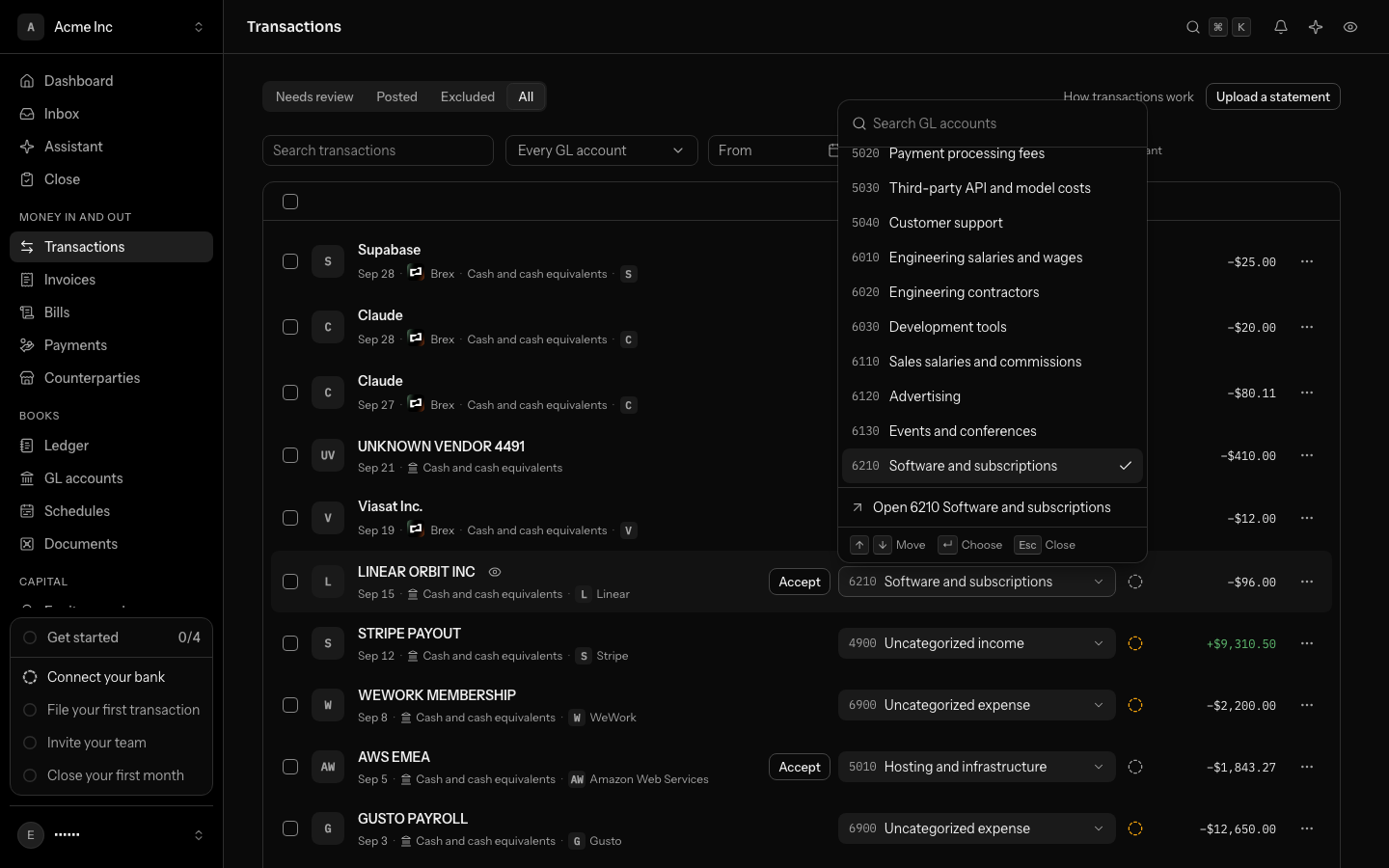Switch to Posted tab
This screenshot has width=1389, height=868.
point(396,96)
